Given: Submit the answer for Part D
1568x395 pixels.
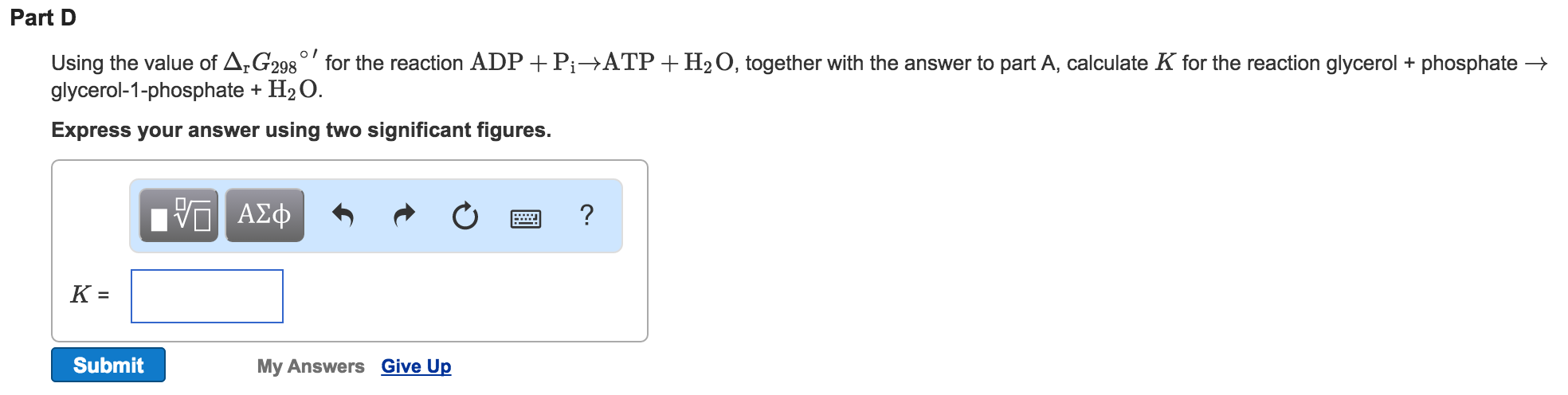Looking at the screenshot, I should 108,365.
